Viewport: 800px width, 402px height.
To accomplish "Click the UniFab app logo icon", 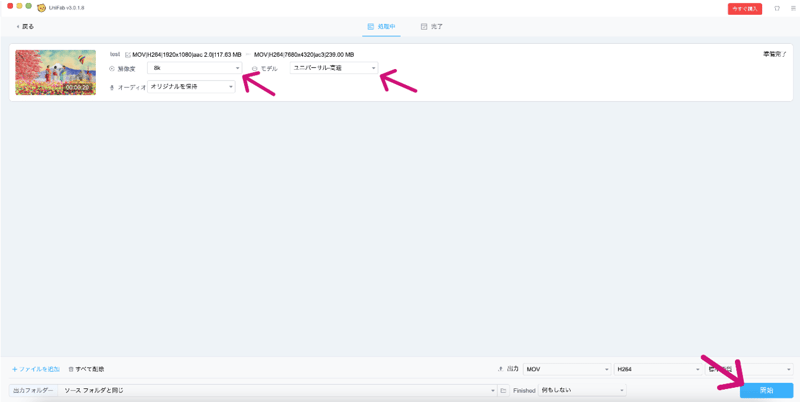I will click(42, 8).
